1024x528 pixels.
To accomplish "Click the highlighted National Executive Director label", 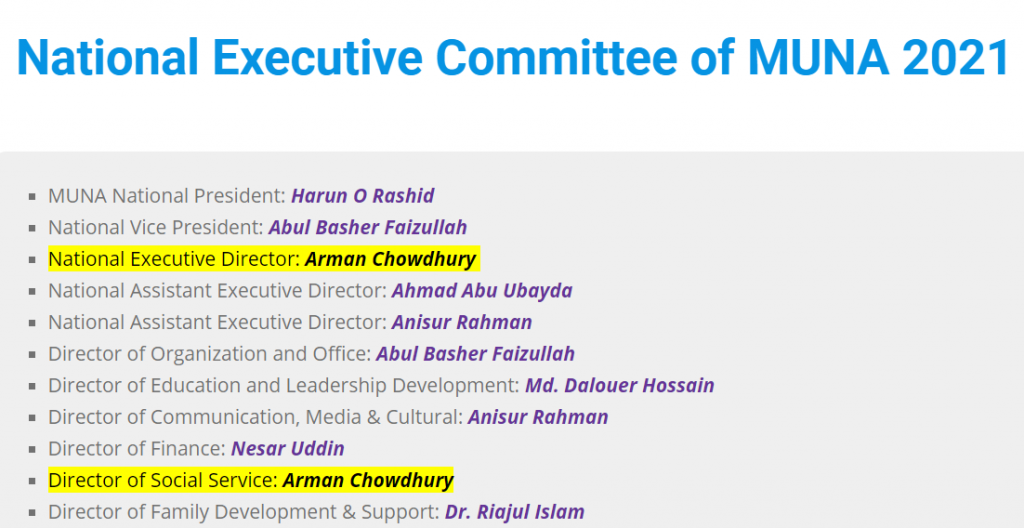I will pos(174,259).
